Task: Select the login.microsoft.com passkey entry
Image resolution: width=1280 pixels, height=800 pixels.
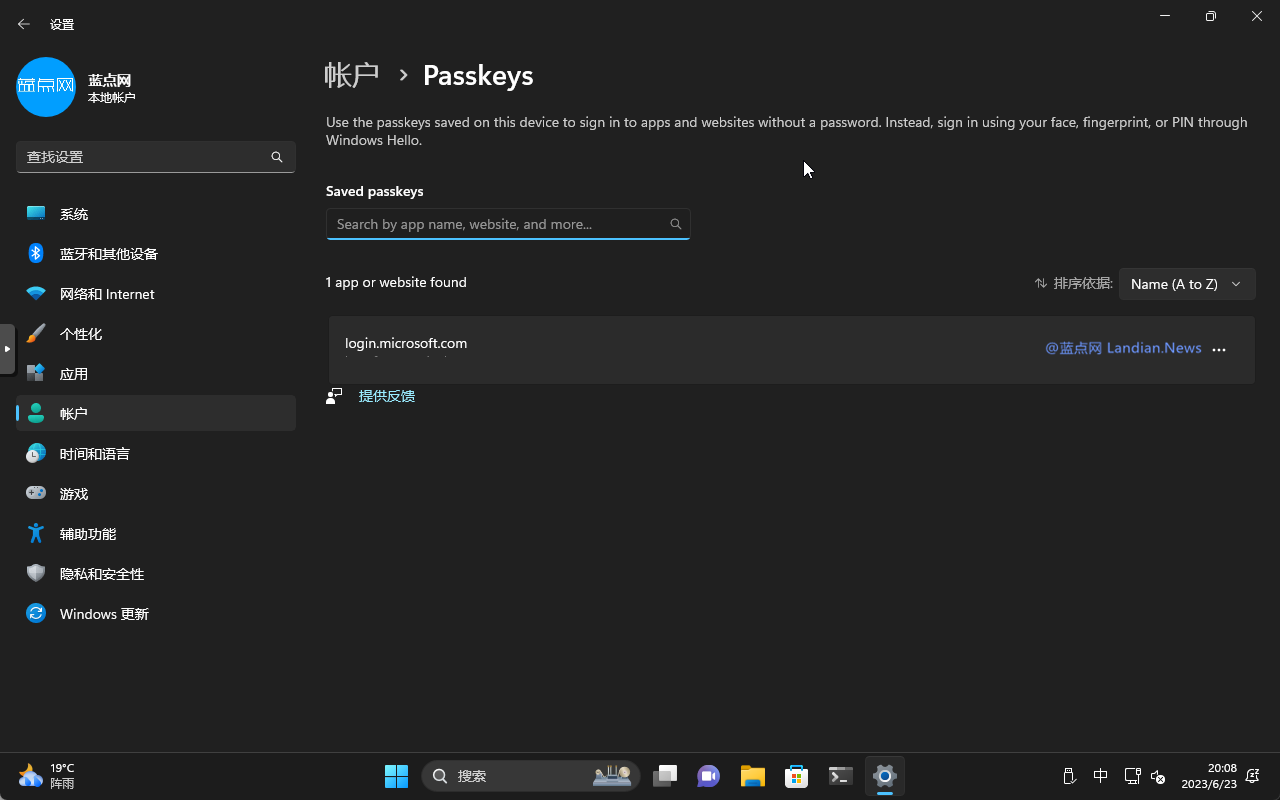Action: (791, 350)
